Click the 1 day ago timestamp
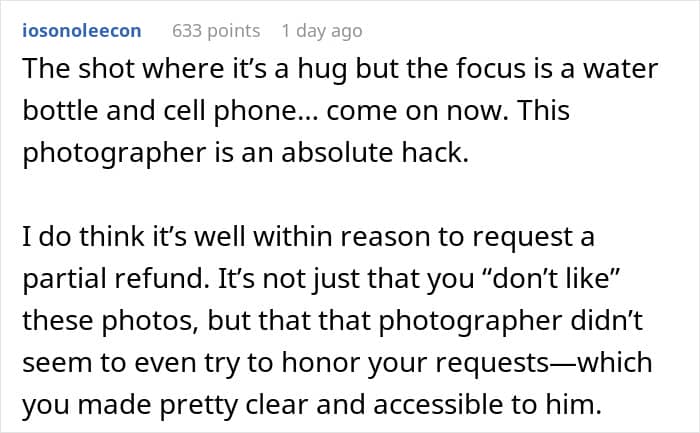Image resolution: width=700 pixels, height=433 pixels. pos(322,31)
